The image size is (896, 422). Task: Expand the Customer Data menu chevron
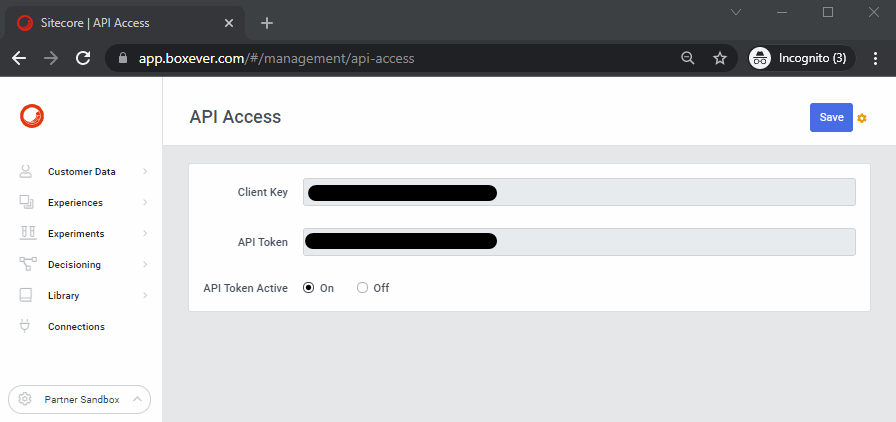145,172
